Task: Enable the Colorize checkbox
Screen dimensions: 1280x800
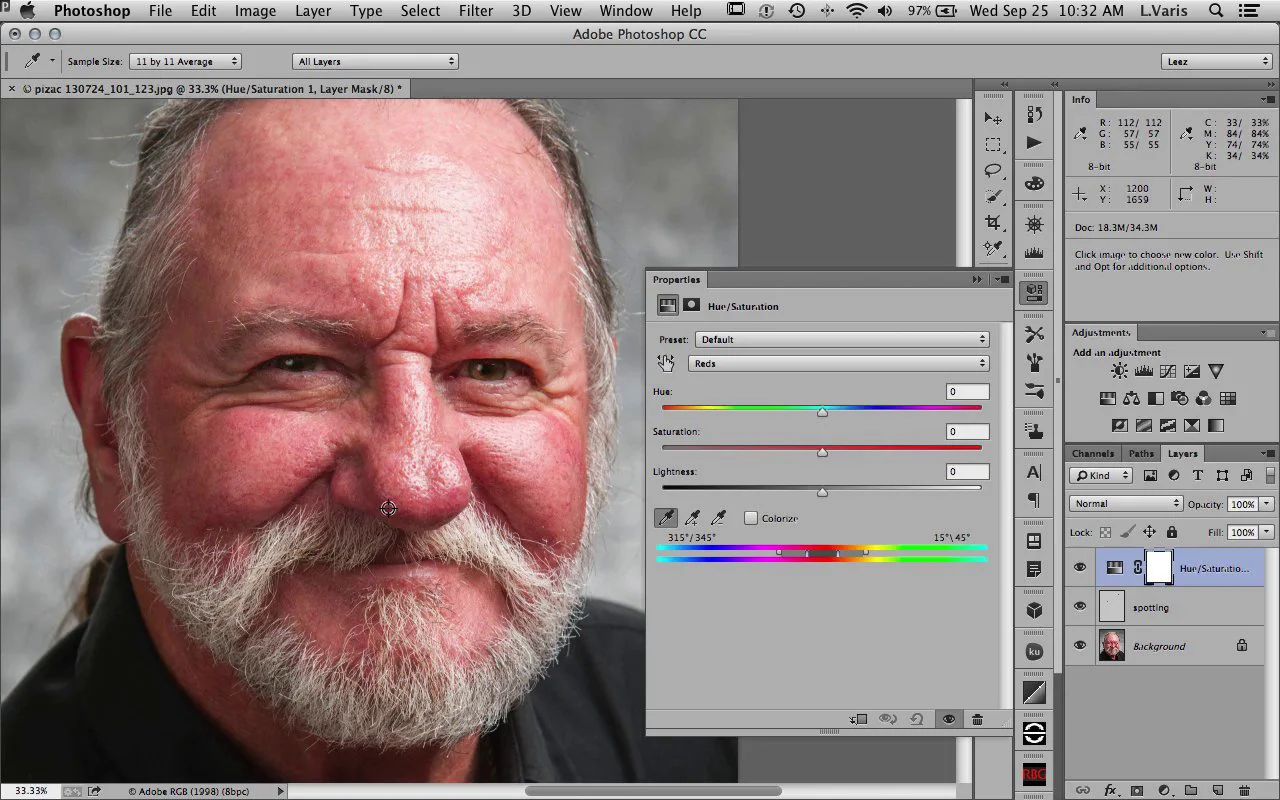Action: (751, 518)
